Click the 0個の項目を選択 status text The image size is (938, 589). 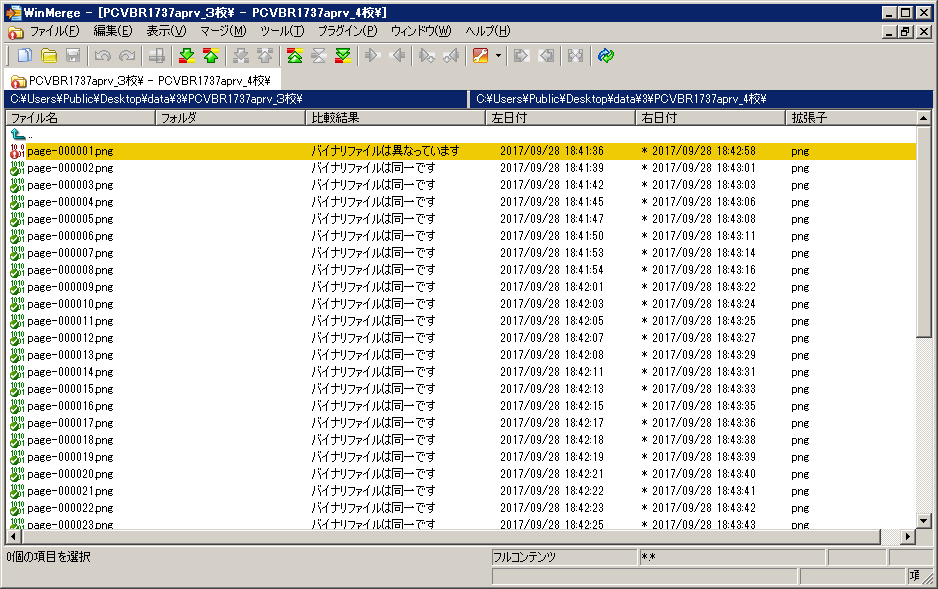click(x=49, y=557)
